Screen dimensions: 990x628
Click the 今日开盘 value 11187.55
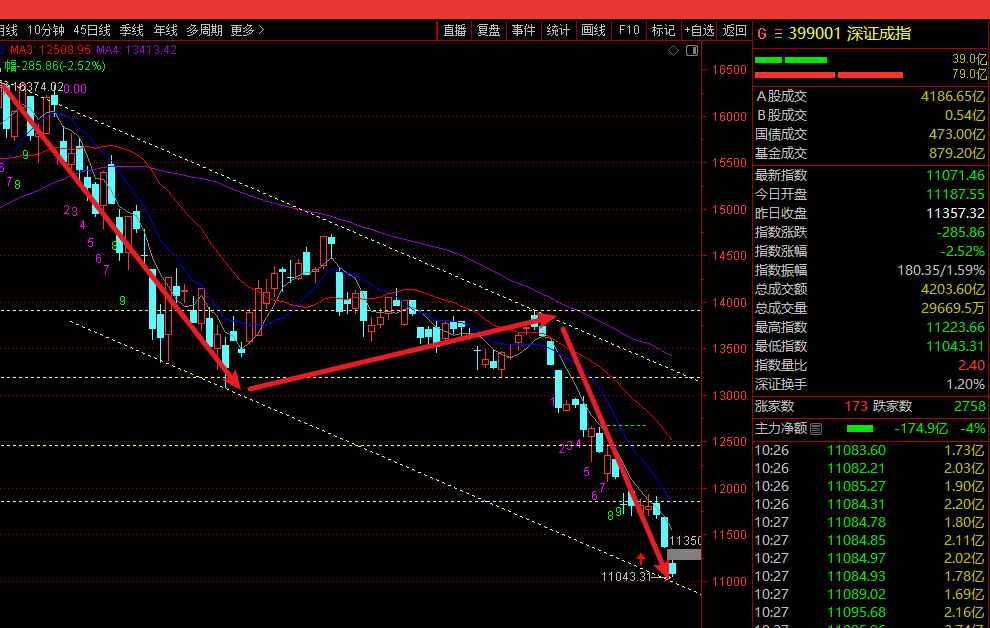[x=955, y=194]
